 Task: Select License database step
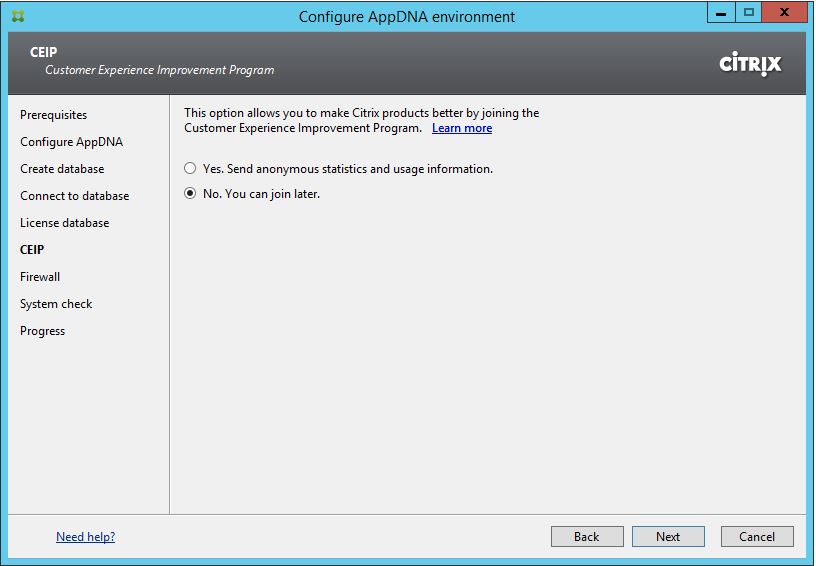[64, 223]
